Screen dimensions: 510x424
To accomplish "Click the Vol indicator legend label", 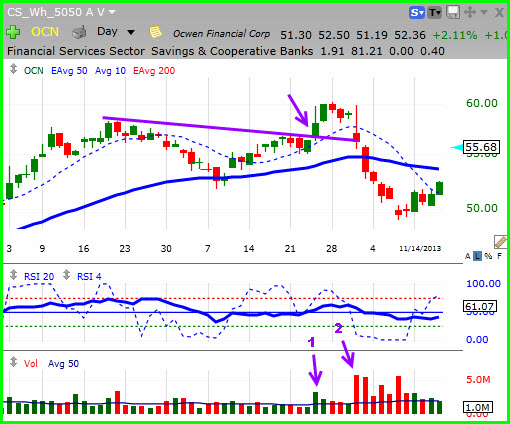I will (x=31, y=363).
